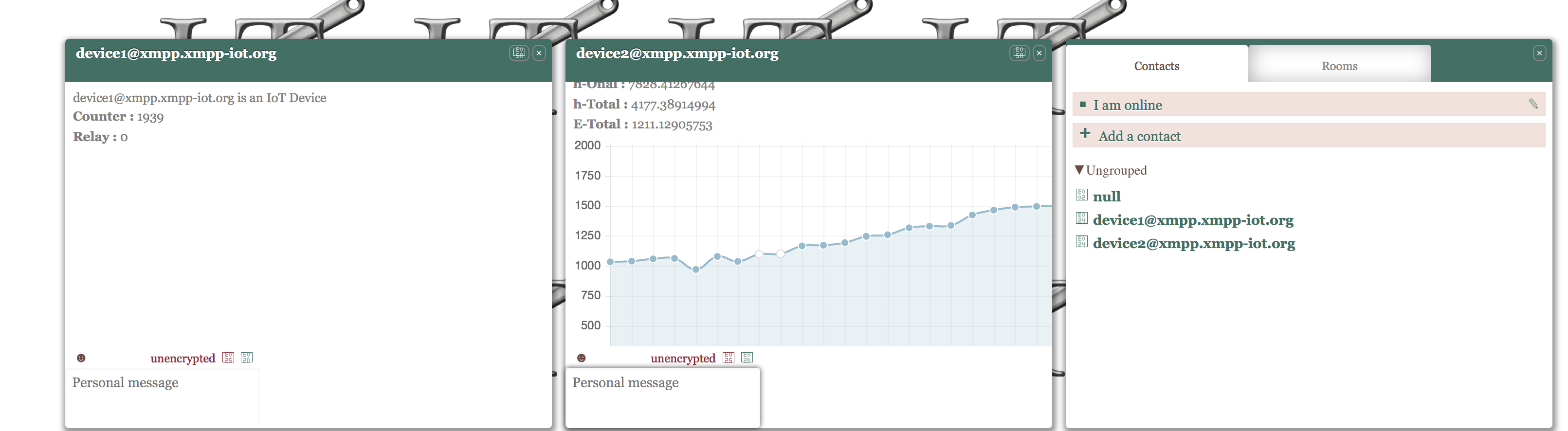Open emoji picker in device2 chat
The height and width of the screenshot is (431, 1568).
(581, 358)
